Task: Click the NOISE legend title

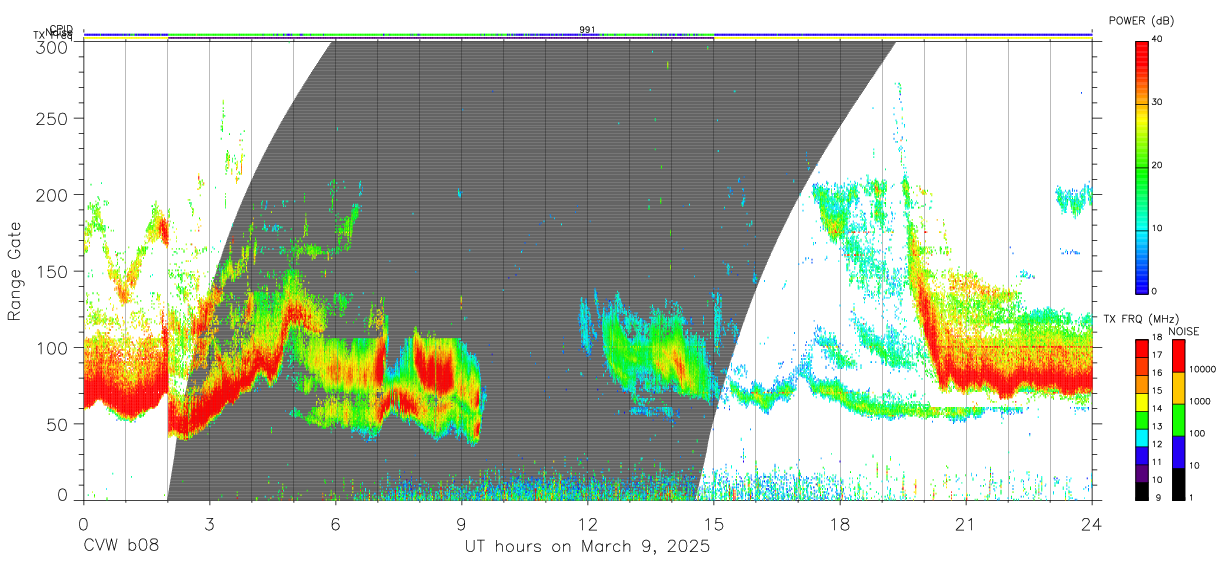Action: (x=1183, y=332)
